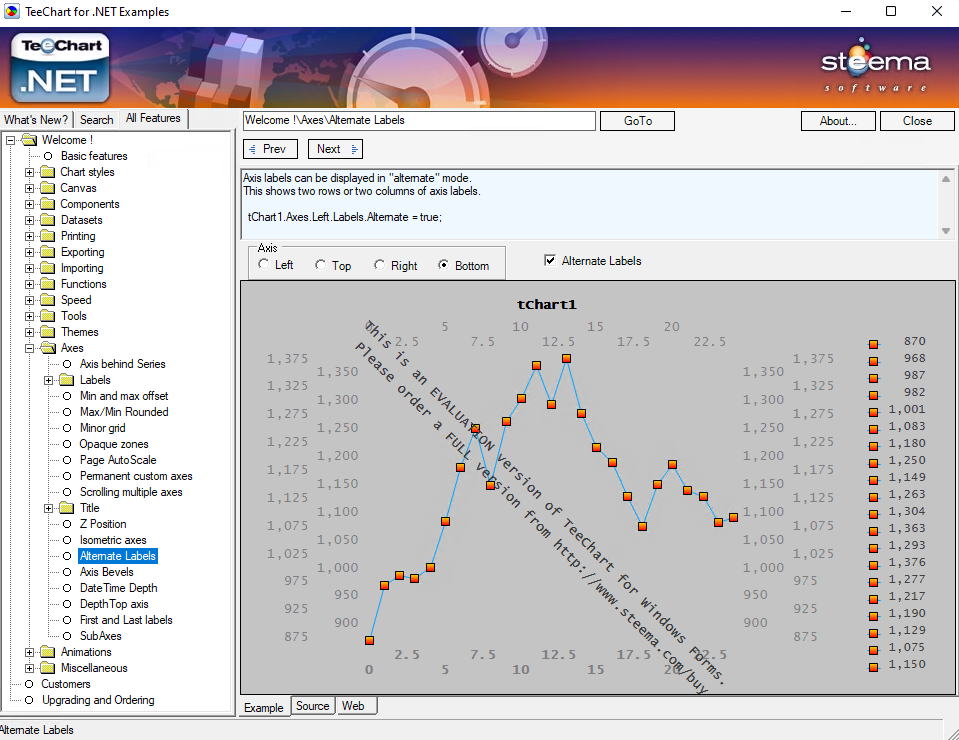Screen dimensions: 959x740
Task: Click the Components folder icon
Action: point(48,204)
